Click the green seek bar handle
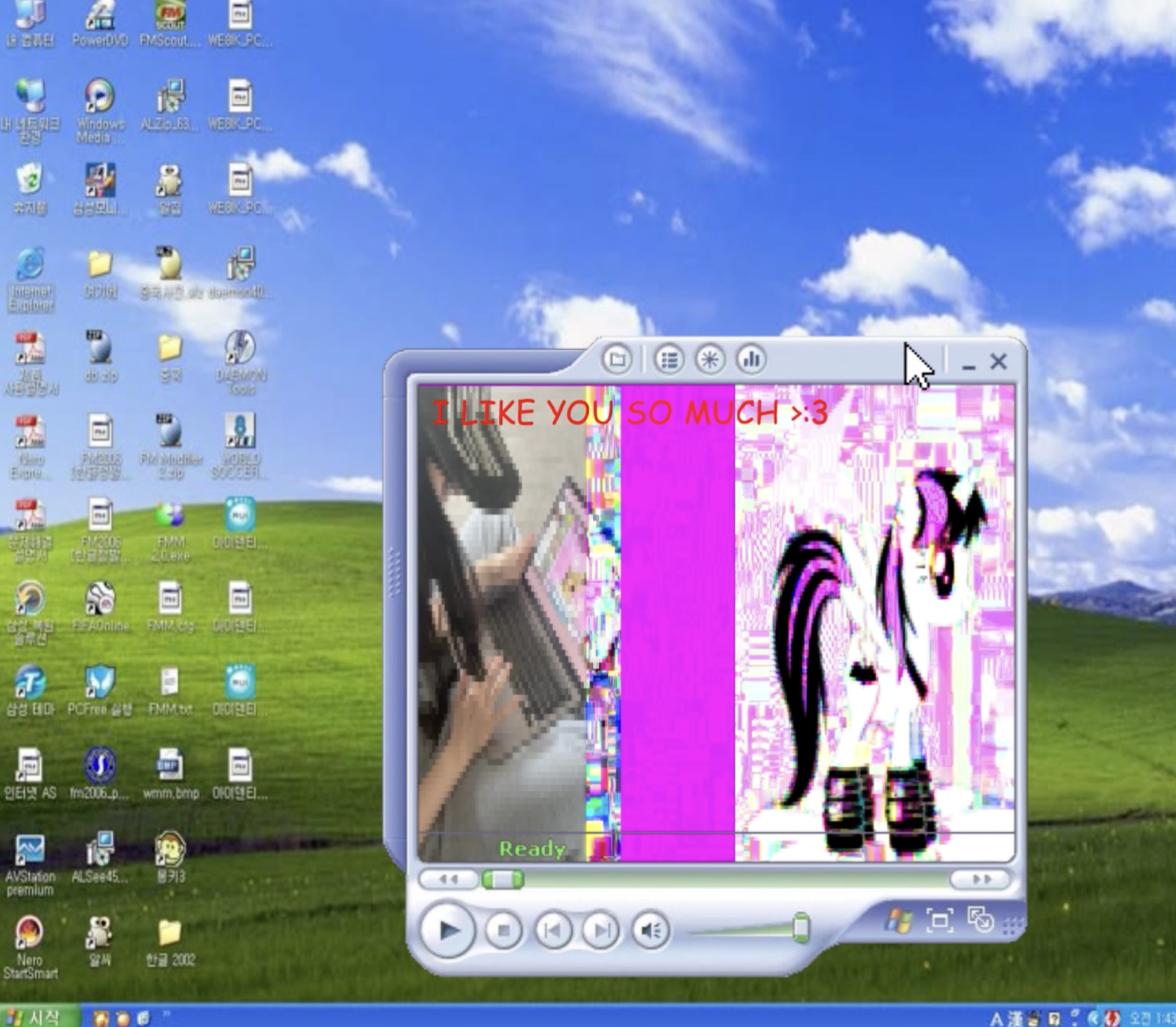The image size is (1176, 1027). click(503, 880)
